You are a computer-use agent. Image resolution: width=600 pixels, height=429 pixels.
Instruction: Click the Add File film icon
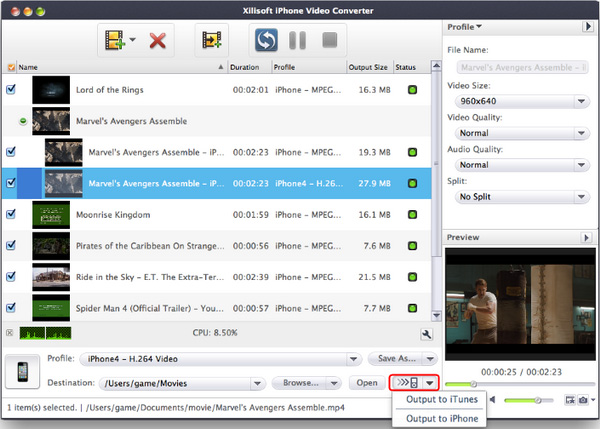(x=115, y=39)
